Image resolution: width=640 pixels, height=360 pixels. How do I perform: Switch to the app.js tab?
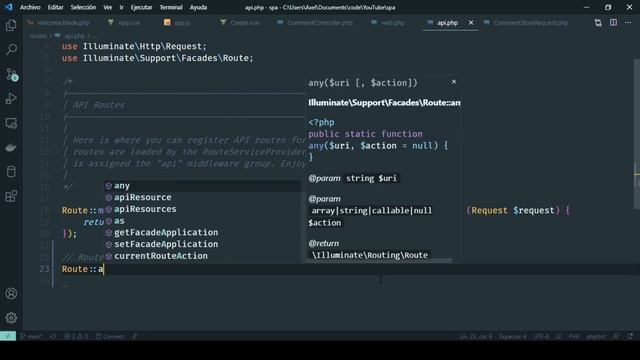pos(178,23)
